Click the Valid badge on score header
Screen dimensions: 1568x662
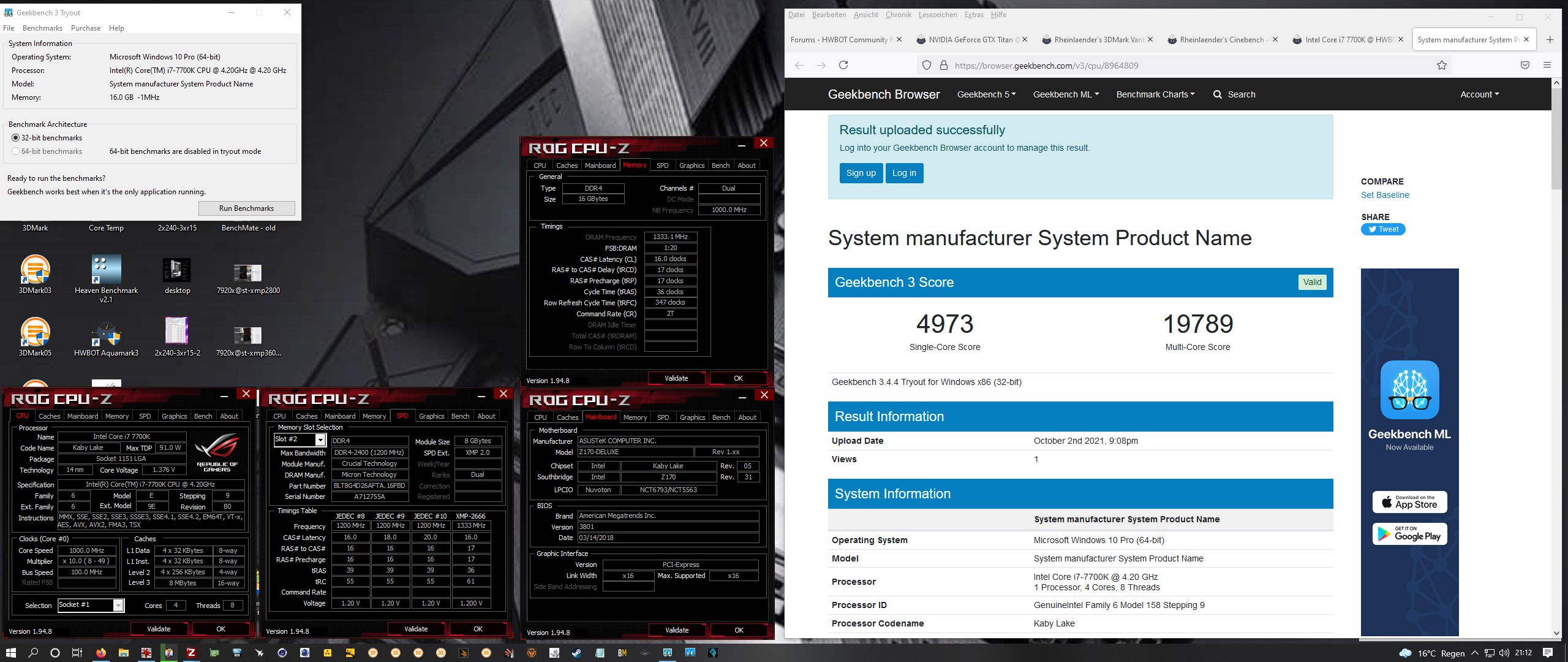[1312, 282]
